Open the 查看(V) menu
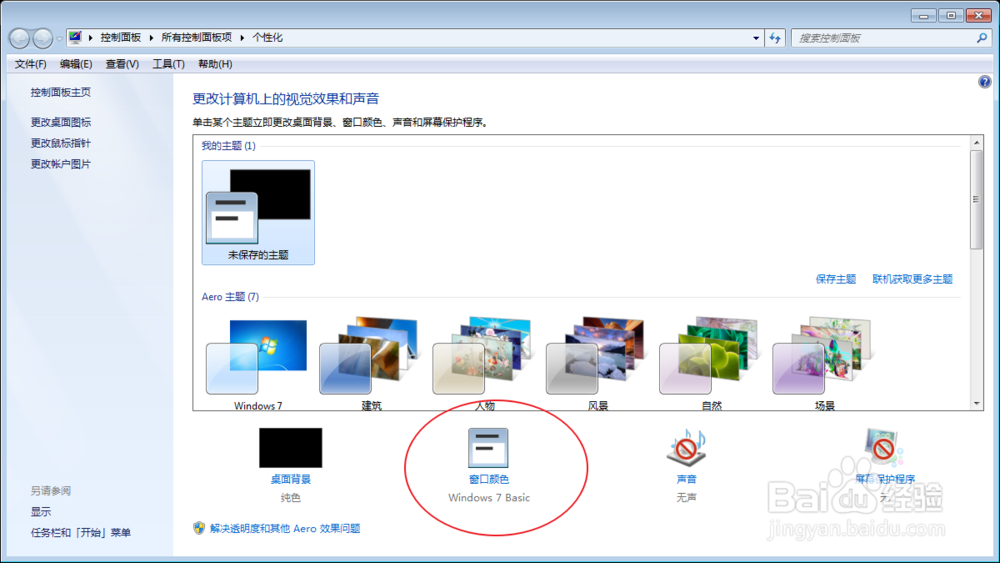 (x=122, y=64)
